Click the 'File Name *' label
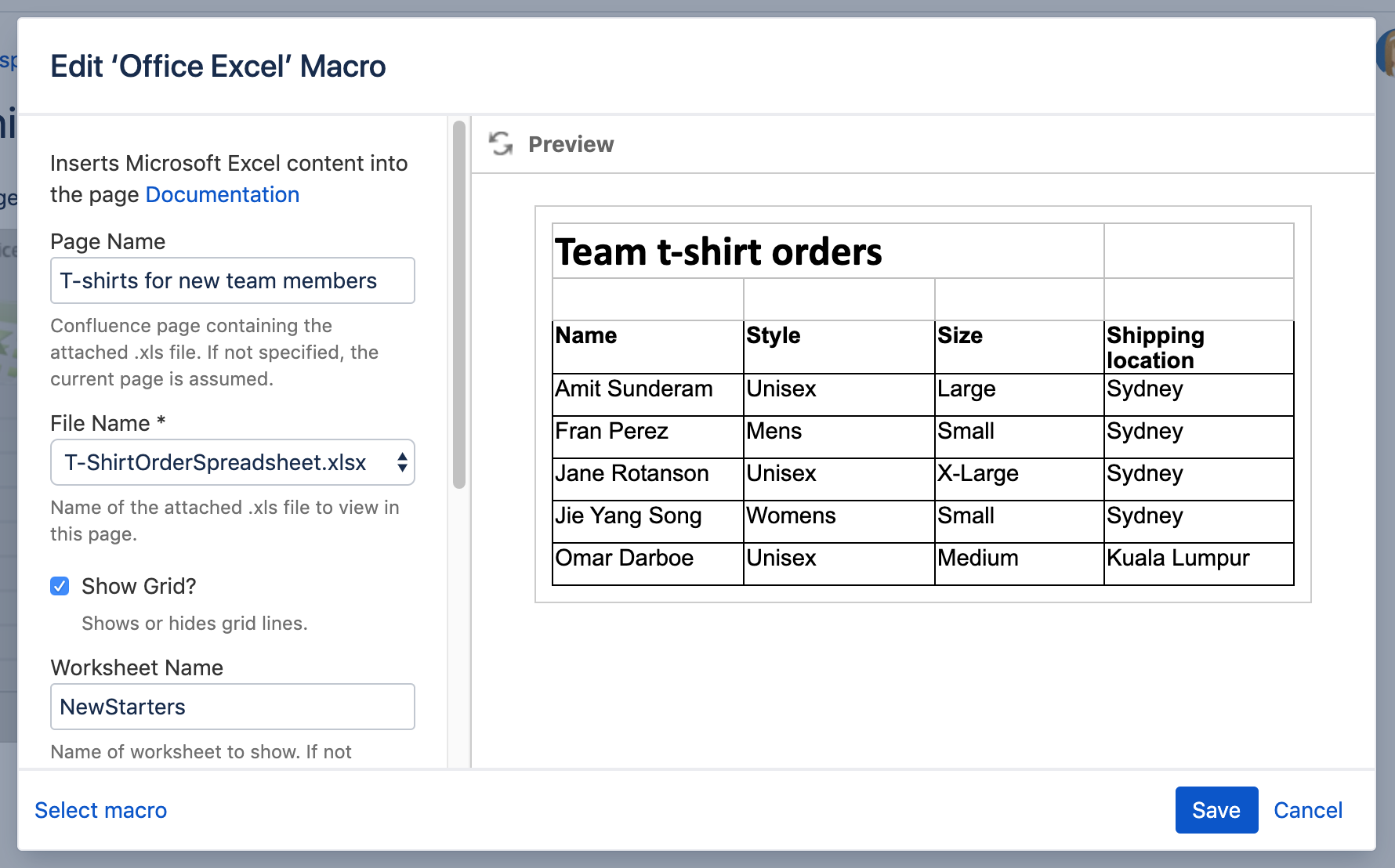Image resolution: width=1395 pixels, height=868 pixels. (108, 423)
